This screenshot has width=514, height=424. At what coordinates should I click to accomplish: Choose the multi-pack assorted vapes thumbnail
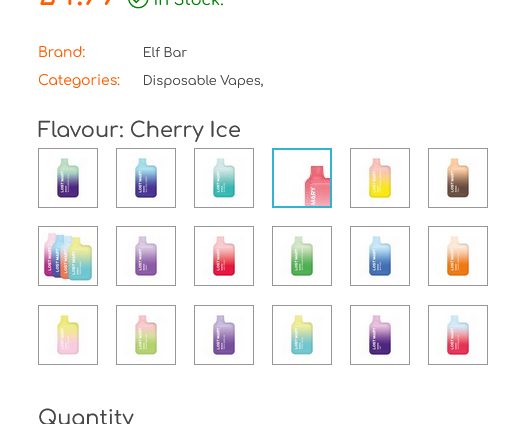(68, 256)
